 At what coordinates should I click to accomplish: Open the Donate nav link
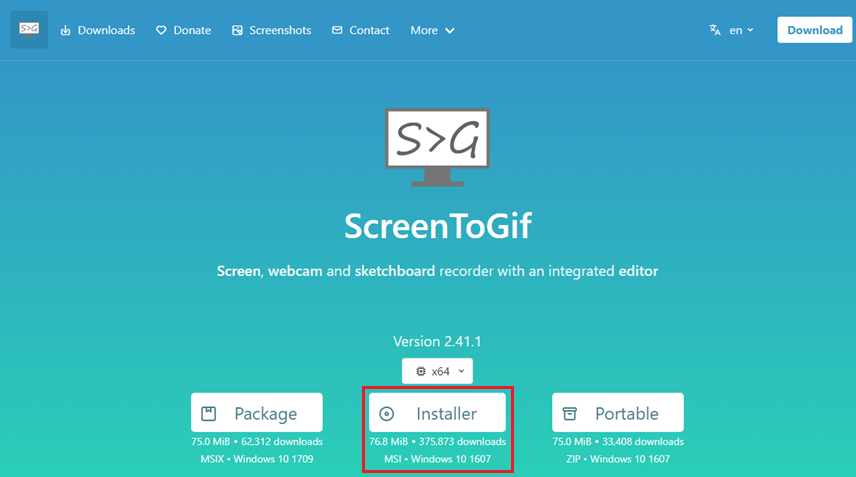point(183,31)
